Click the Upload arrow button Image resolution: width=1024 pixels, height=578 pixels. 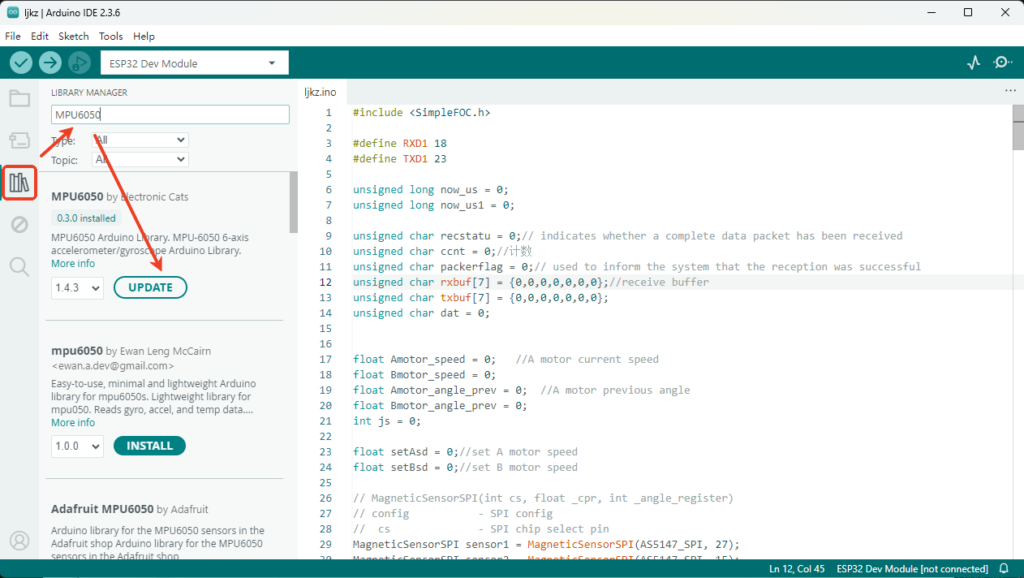click(x=50, y=63)
